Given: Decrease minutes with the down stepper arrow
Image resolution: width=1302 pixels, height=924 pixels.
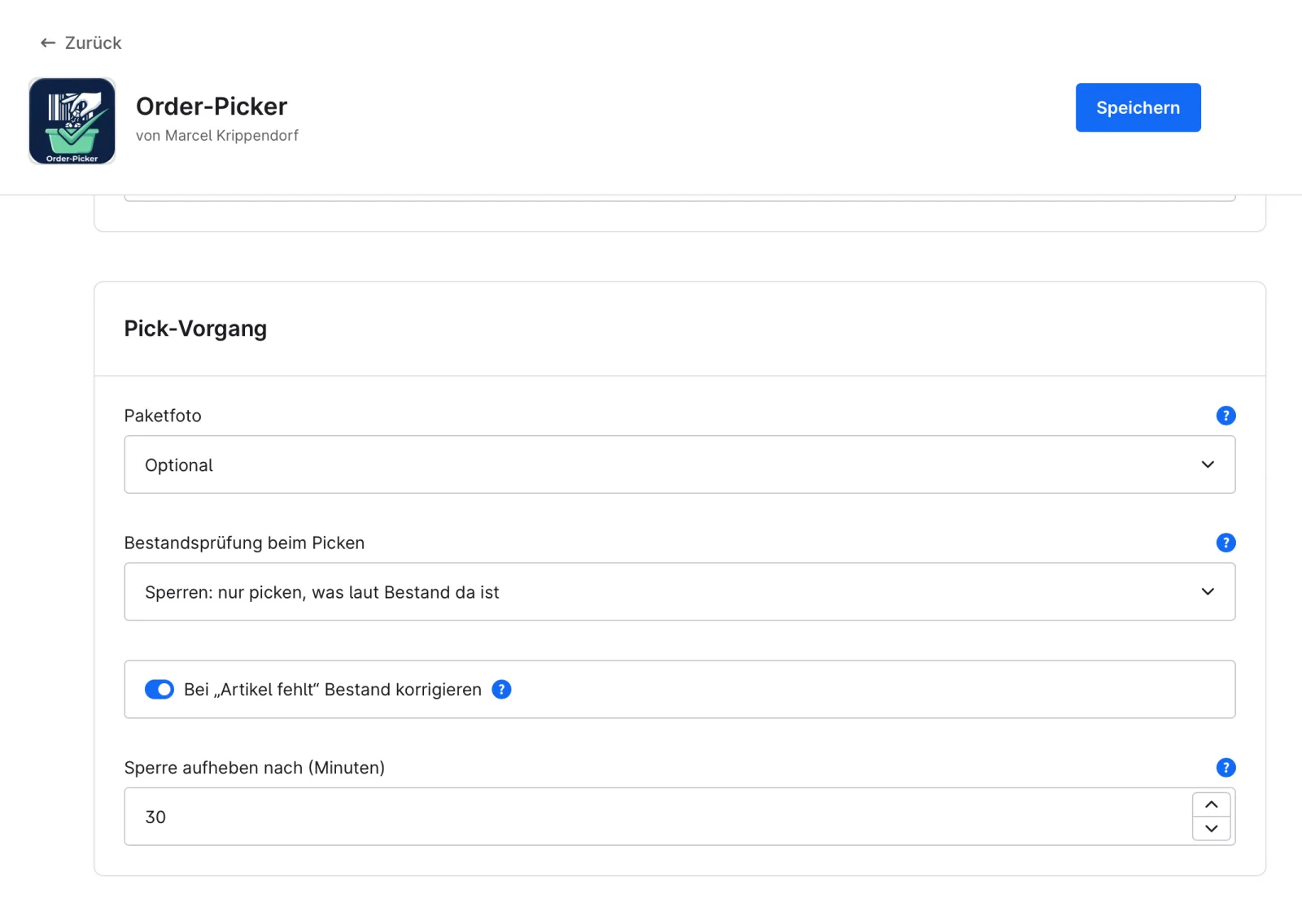Looking at the screenshot, I should point(1211,828).
